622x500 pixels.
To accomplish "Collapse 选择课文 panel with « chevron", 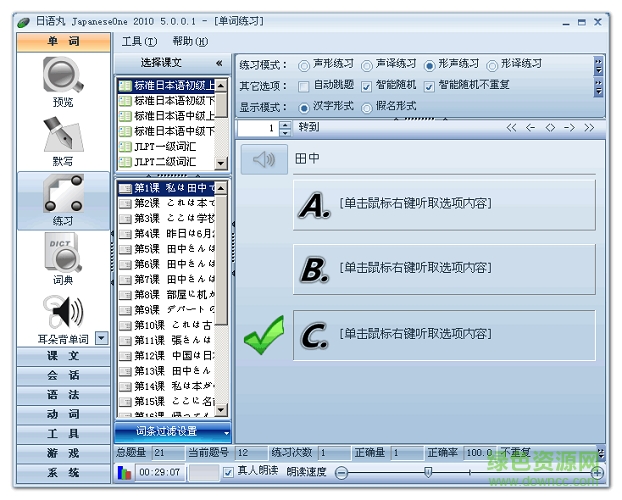I will click(x=219, y=63).
